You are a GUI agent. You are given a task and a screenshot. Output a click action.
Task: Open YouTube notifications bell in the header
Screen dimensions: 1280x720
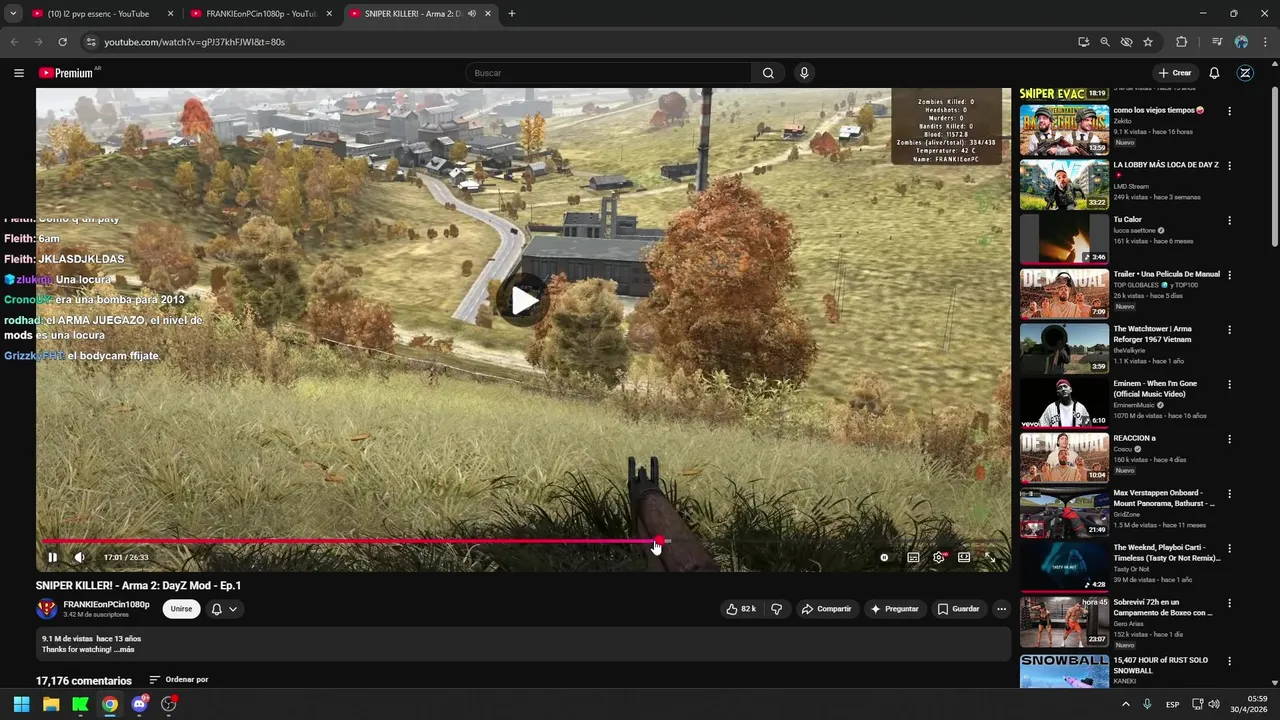[x=1214, y=73]
